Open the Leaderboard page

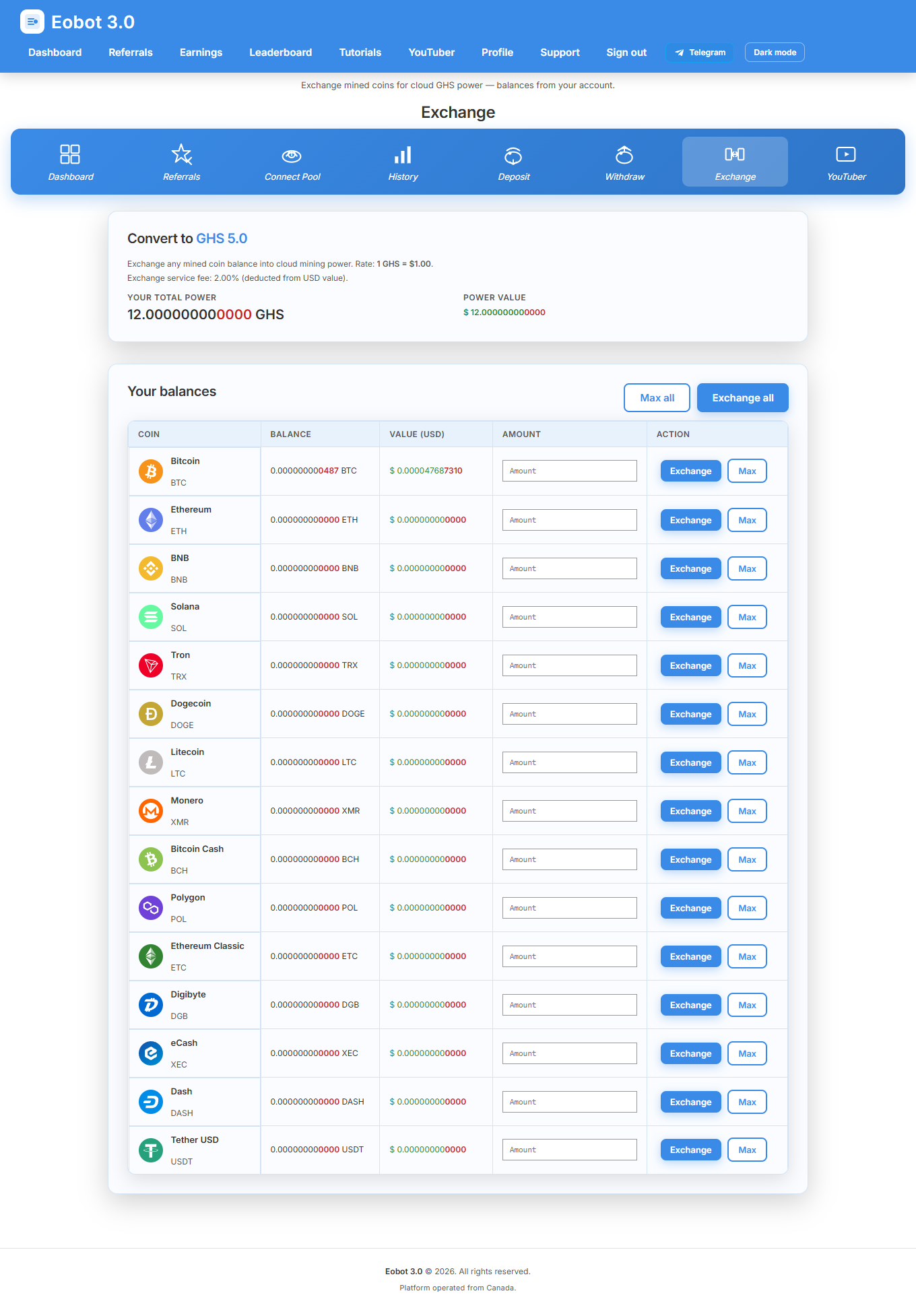(x=280, y=53)
